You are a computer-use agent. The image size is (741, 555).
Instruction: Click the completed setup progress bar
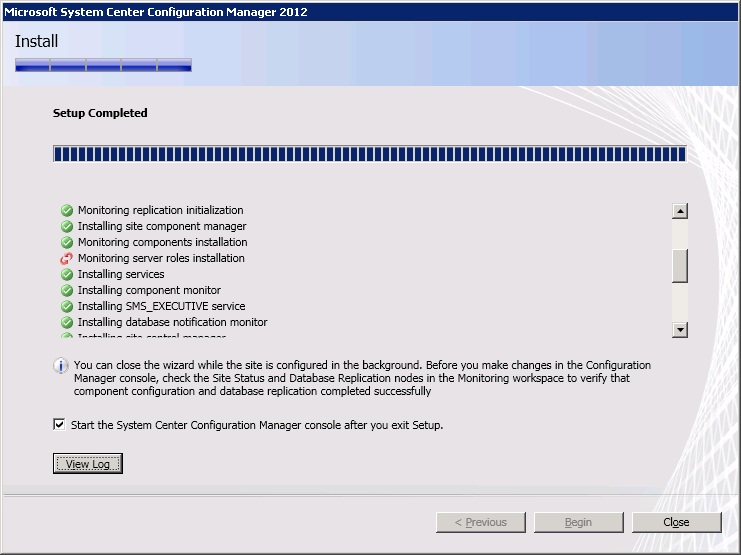370,154
